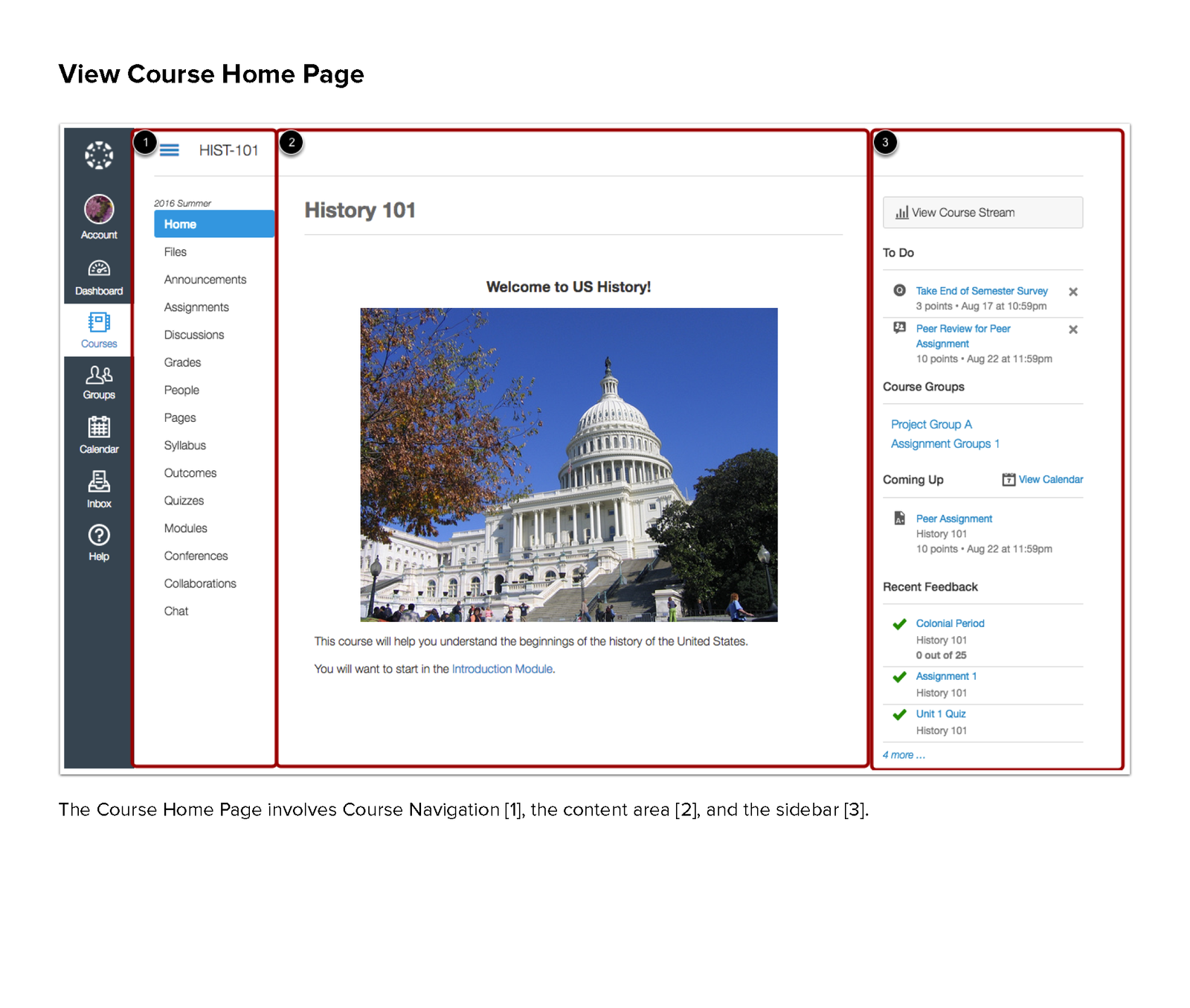Open the Courses menu
This screenshot has width=1190, height=1008.
[99, 330]
